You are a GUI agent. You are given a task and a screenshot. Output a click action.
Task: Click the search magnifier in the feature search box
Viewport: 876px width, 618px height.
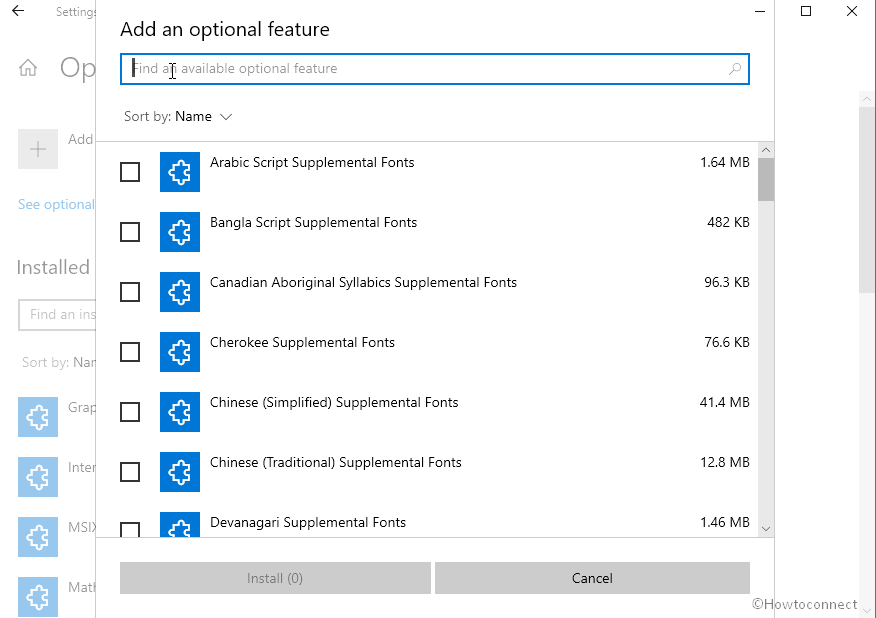pyautogui.click(x=735, y=69)
